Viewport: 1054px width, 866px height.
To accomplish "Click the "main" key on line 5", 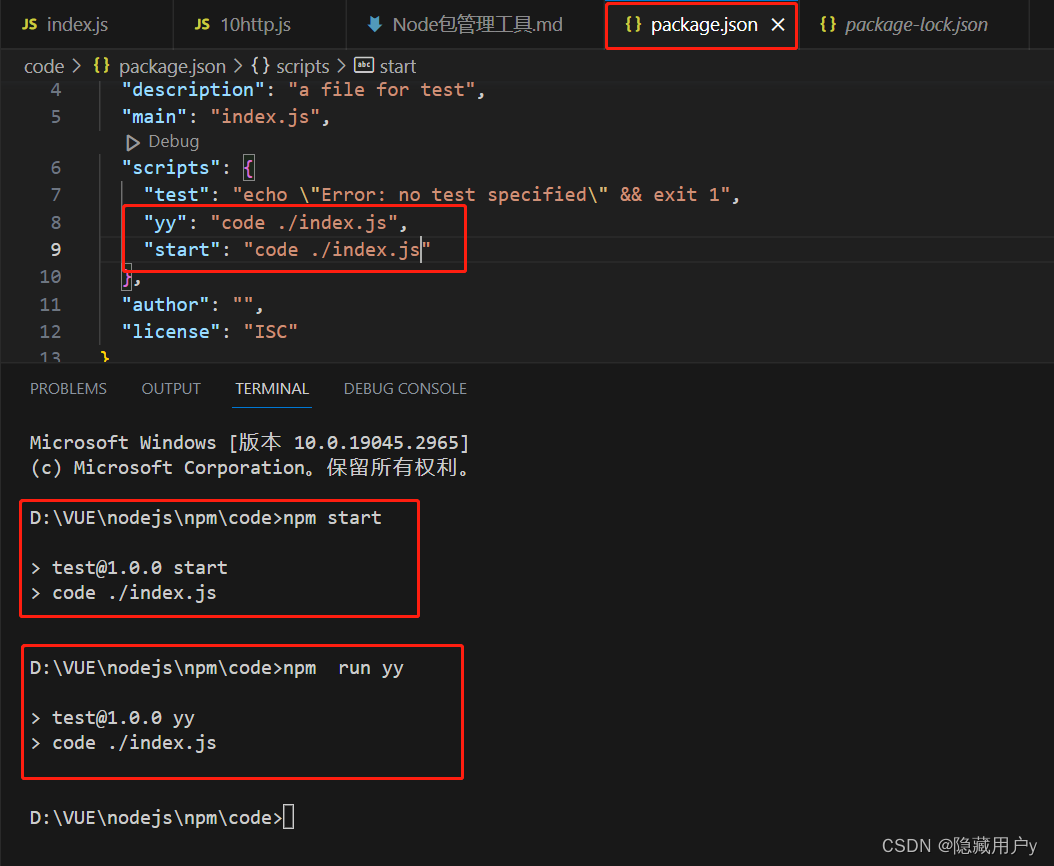I will pos(154,117).
